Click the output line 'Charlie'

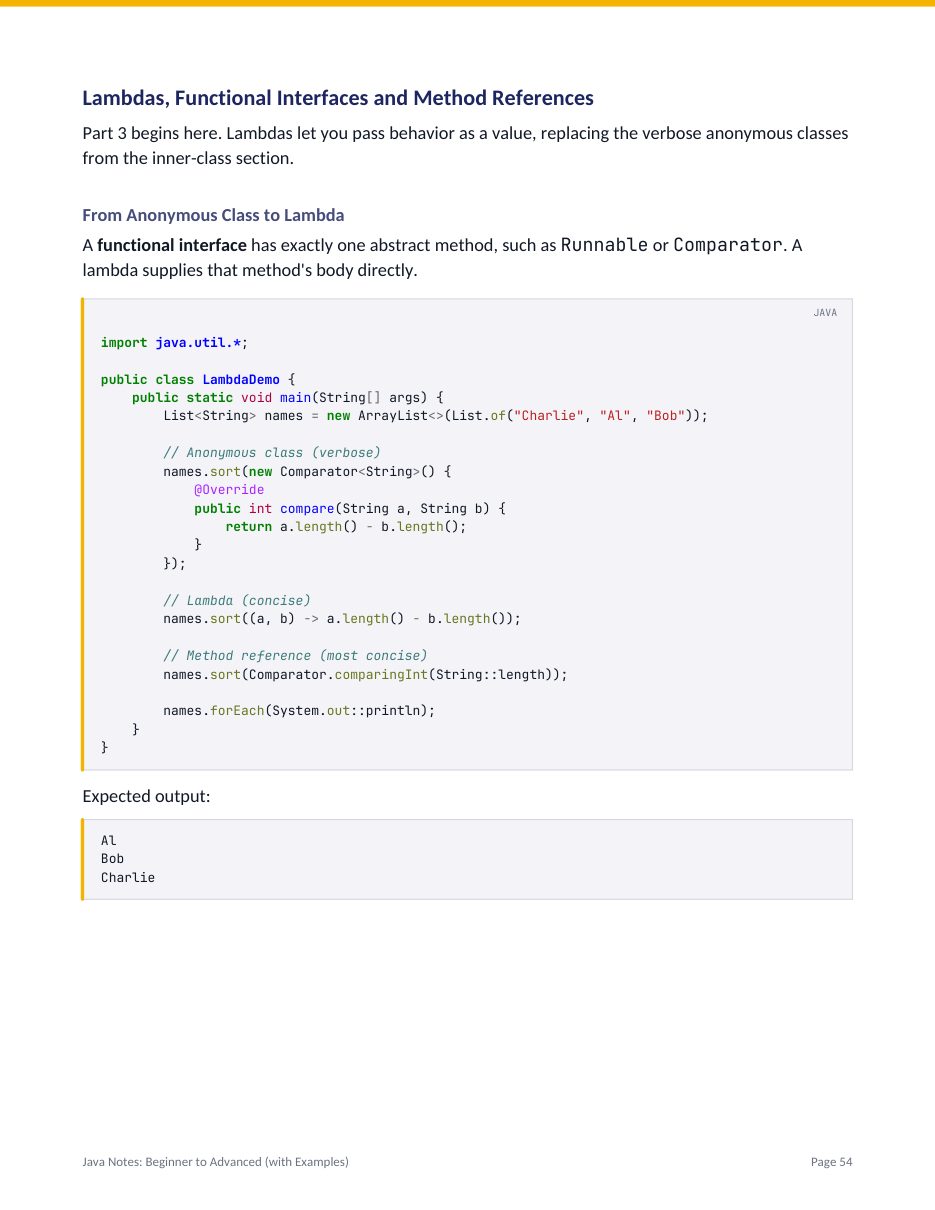(x=128, y=878)
